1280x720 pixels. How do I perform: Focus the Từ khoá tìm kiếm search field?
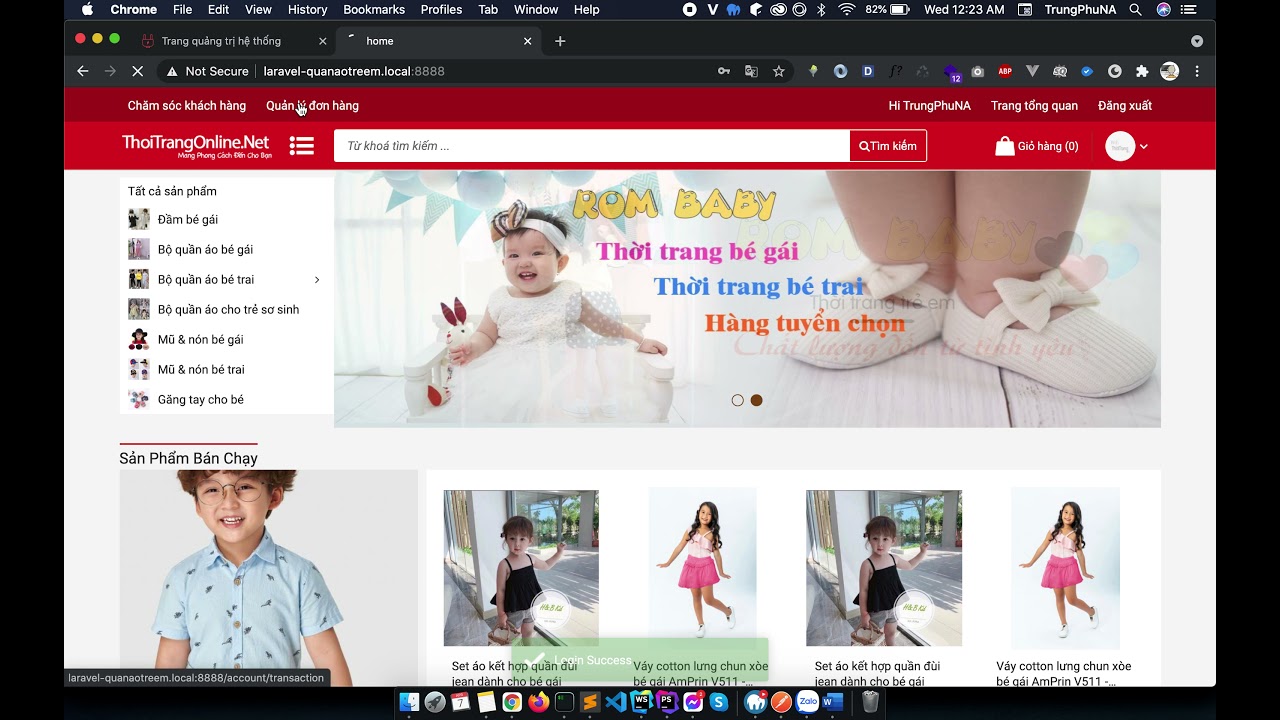point(592,146)
